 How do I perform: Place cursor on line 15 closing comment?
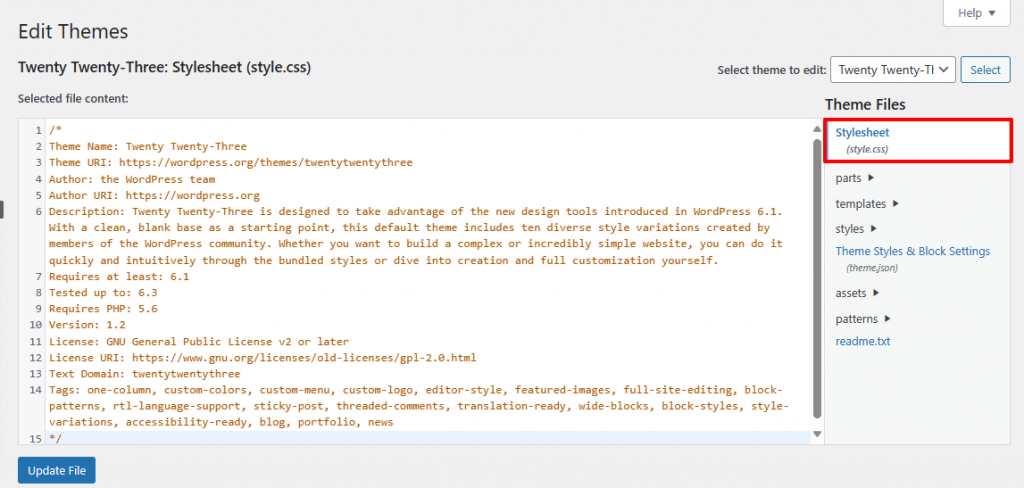click(x=56, y=439)
